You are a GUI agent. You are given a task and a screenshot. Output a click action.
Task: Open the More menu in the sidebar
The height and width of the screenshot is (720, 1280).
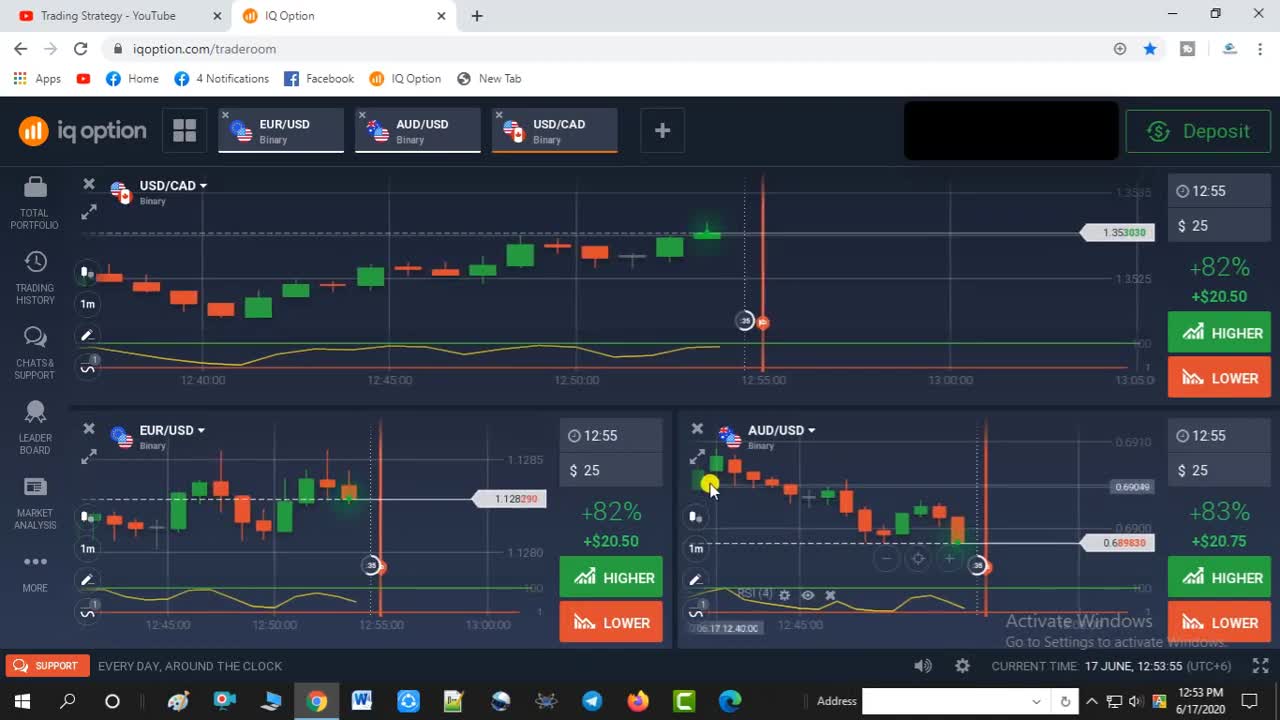(x=35, y=572)
